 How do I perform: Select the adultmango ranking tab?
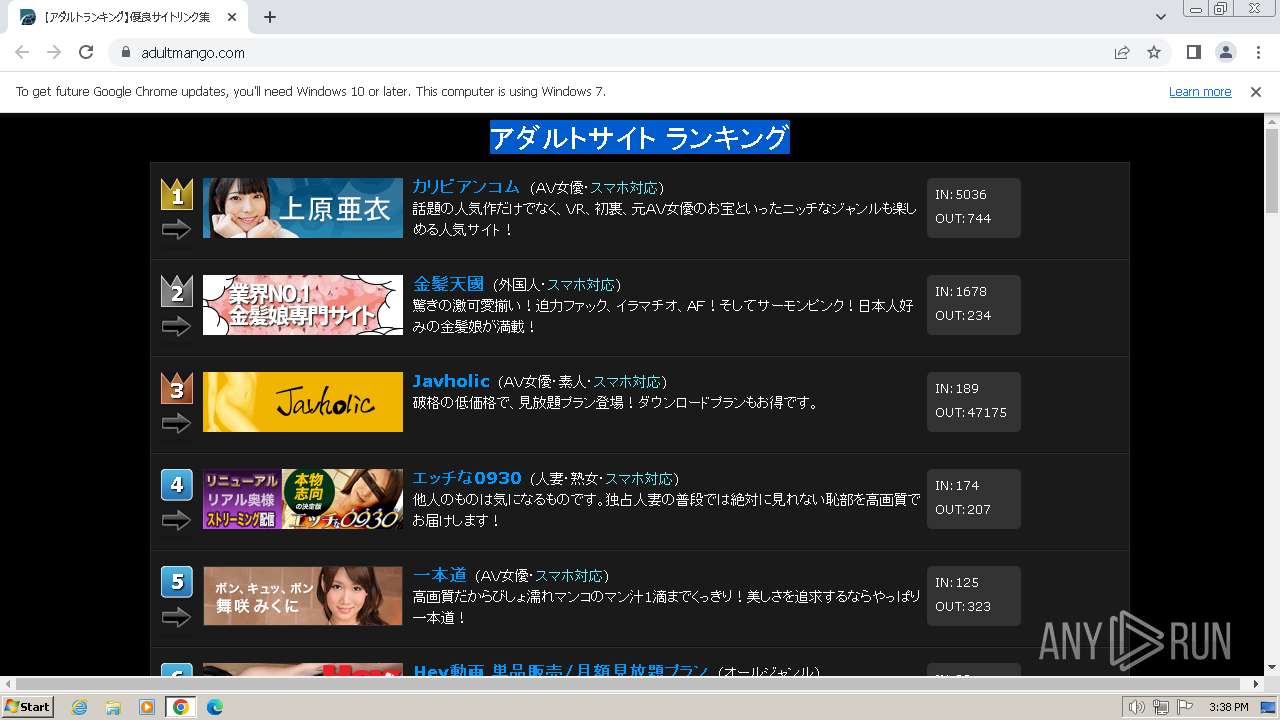click(x=128, y=17)
